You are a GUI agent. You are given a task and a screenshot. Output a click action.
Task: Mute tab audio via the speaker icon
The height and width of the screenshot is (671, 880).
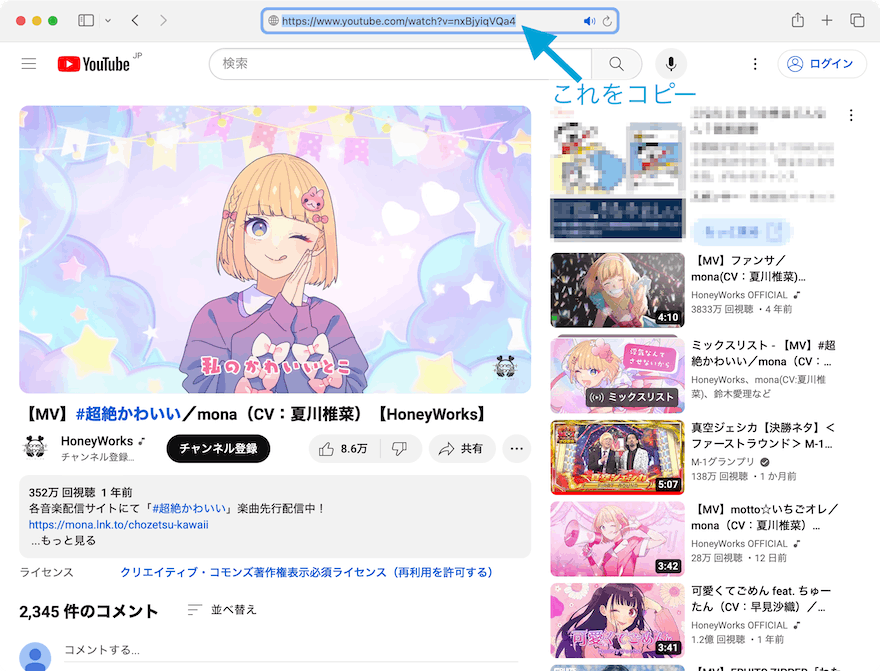click(x=589, y=21)
